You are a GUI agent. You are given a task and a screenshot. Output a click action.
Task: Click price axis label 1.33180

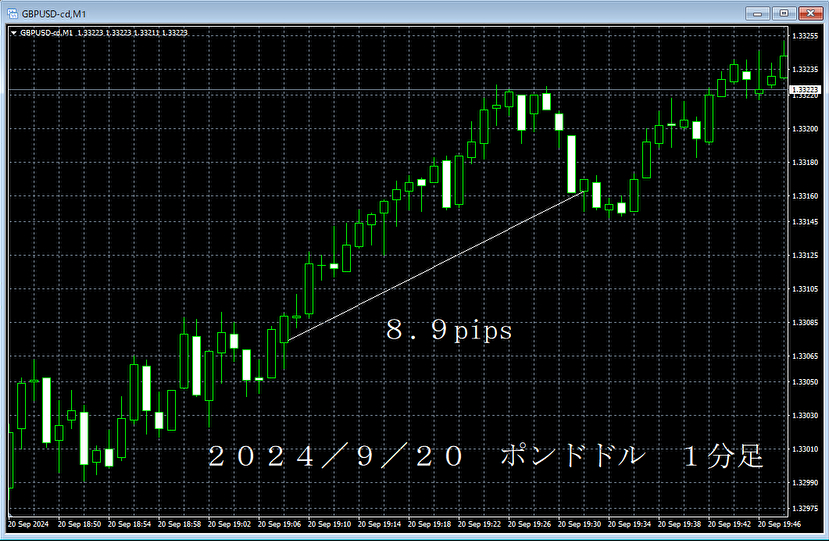point(805,162)
